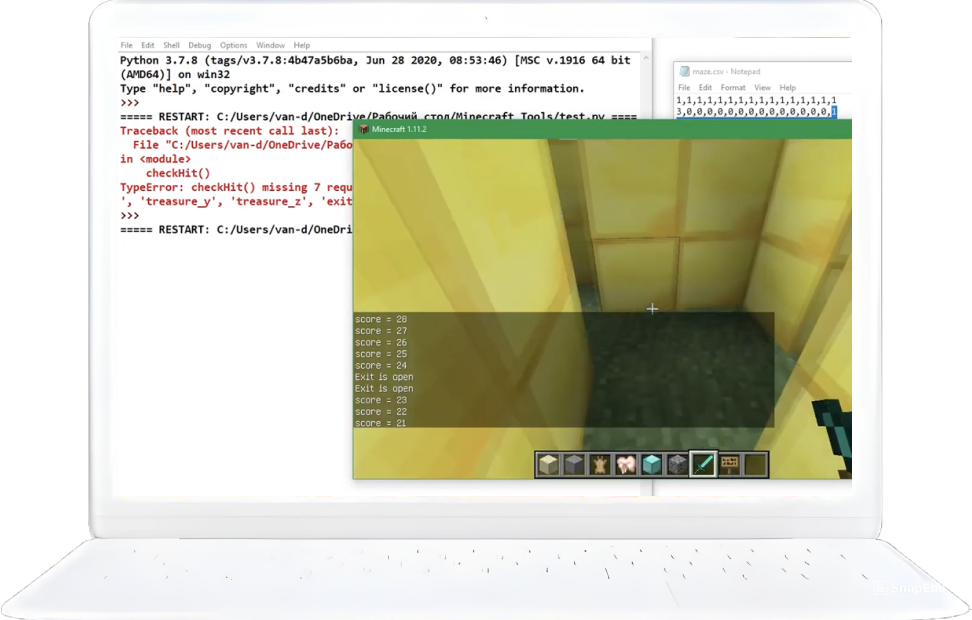Open Edit menu in Notepad
Viewport: 972px width, 620px height.
pyautogui.click(x=705, y=87)
